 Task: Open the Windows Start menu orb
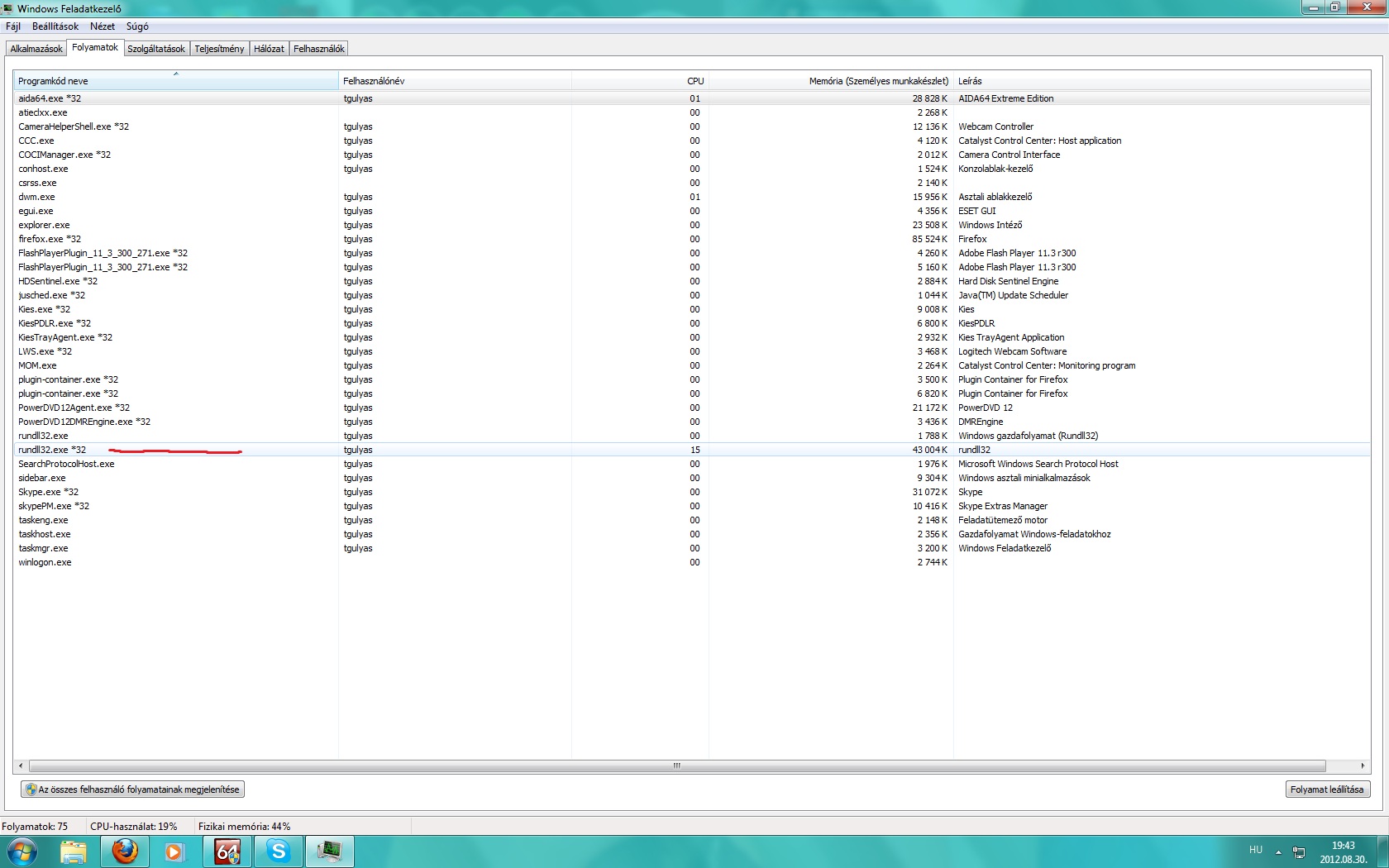pyautogui.click(x=22, y=851)
